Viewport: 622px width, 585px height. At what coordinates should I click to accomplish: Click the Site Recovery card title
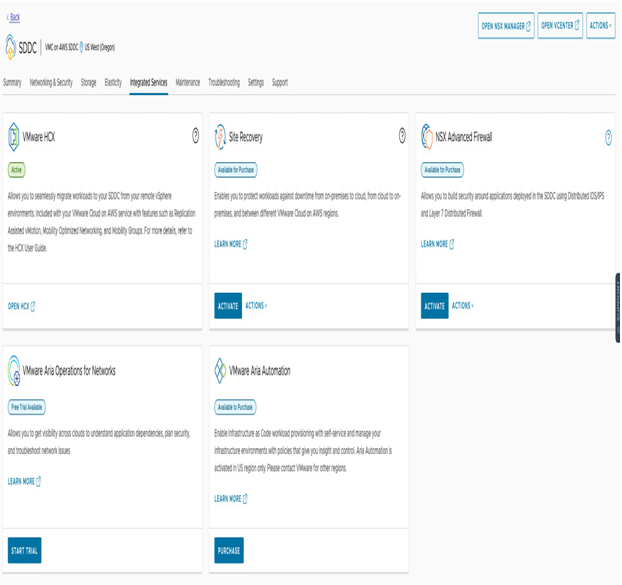[x=246, y=137]
